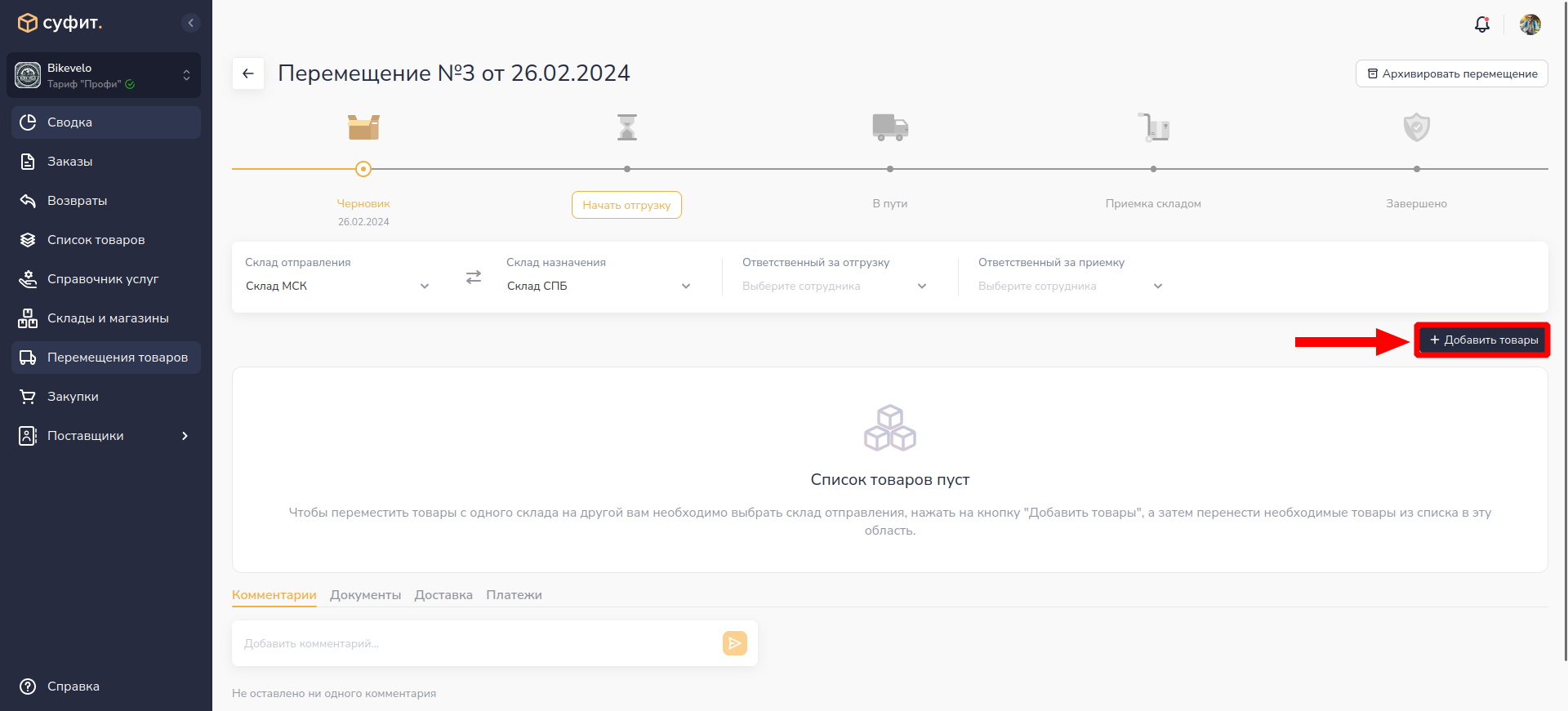Click the Суфит logo in the sidebar
This screenshot has height=711, width=1568.
(60, 23)
